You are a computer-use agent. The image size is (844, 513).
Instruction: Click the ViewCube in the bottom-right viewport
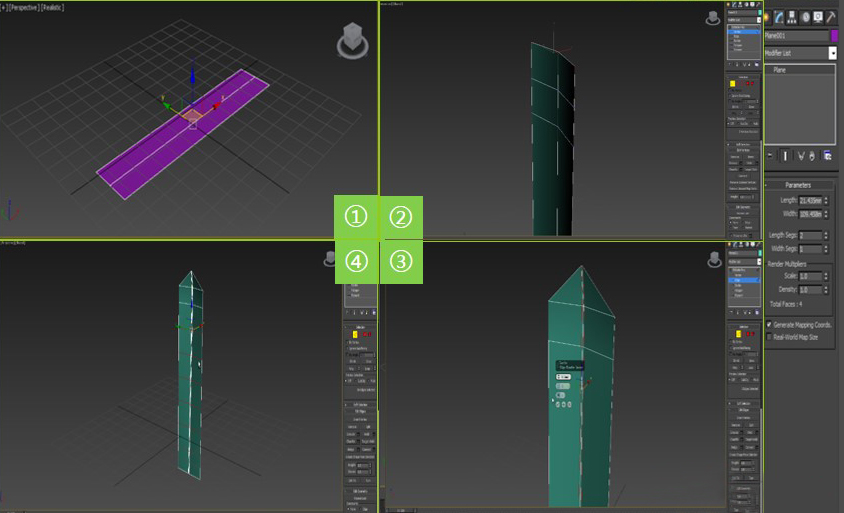coord(714,259)
